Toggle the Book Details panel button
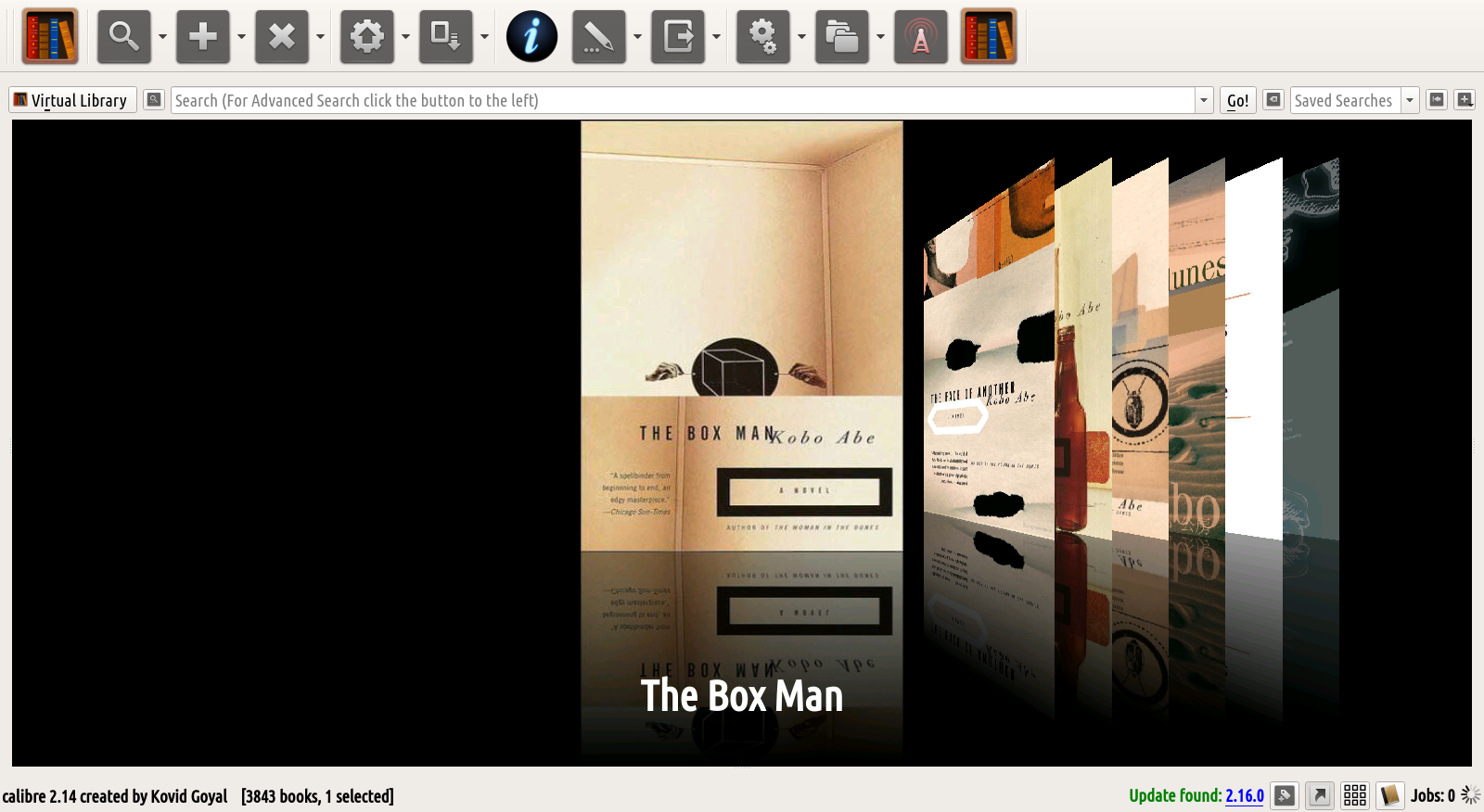 pos(1389,795)
